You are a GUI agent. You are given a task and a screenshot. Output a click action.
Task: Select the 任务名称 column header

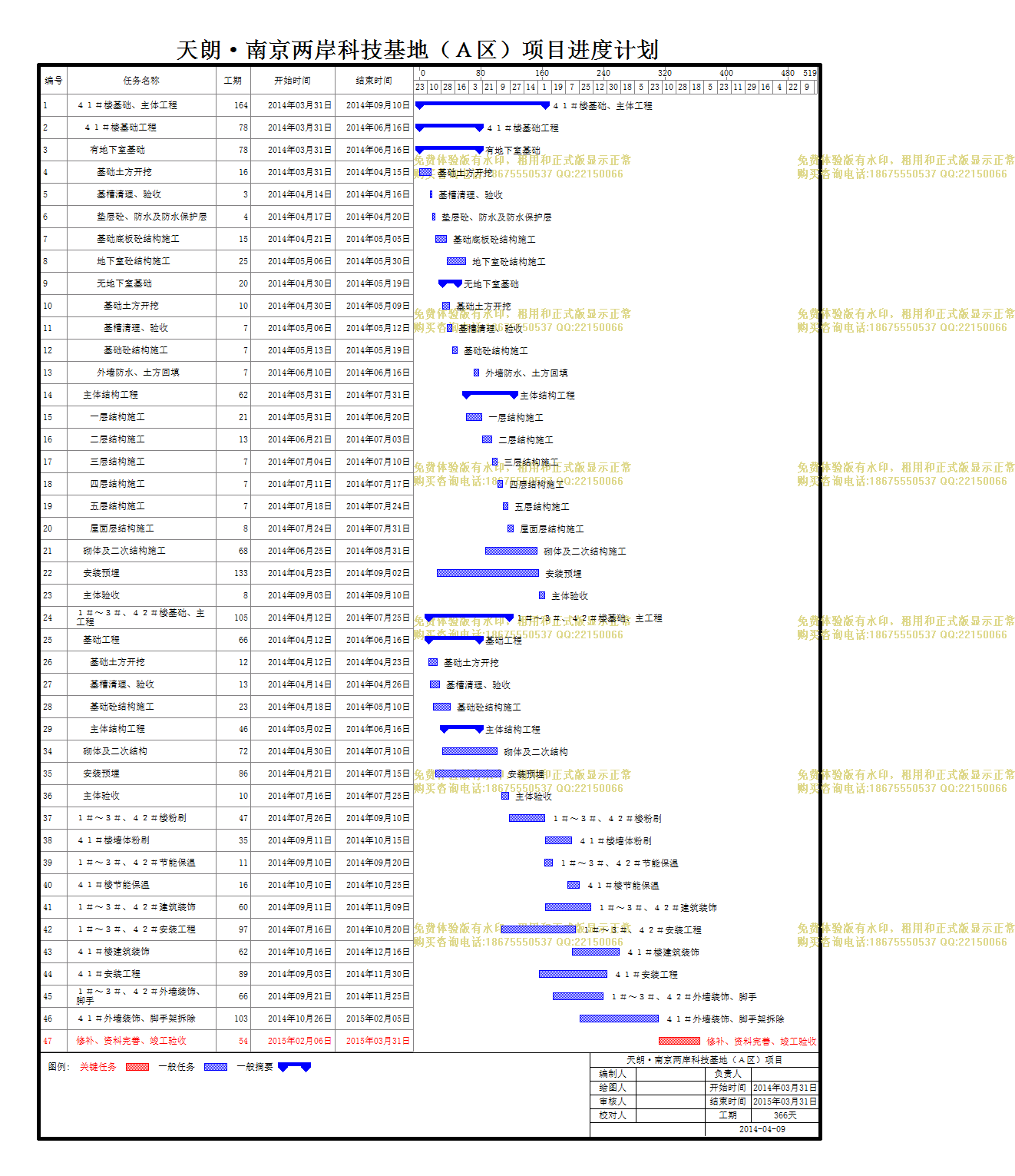coord(141,81)
